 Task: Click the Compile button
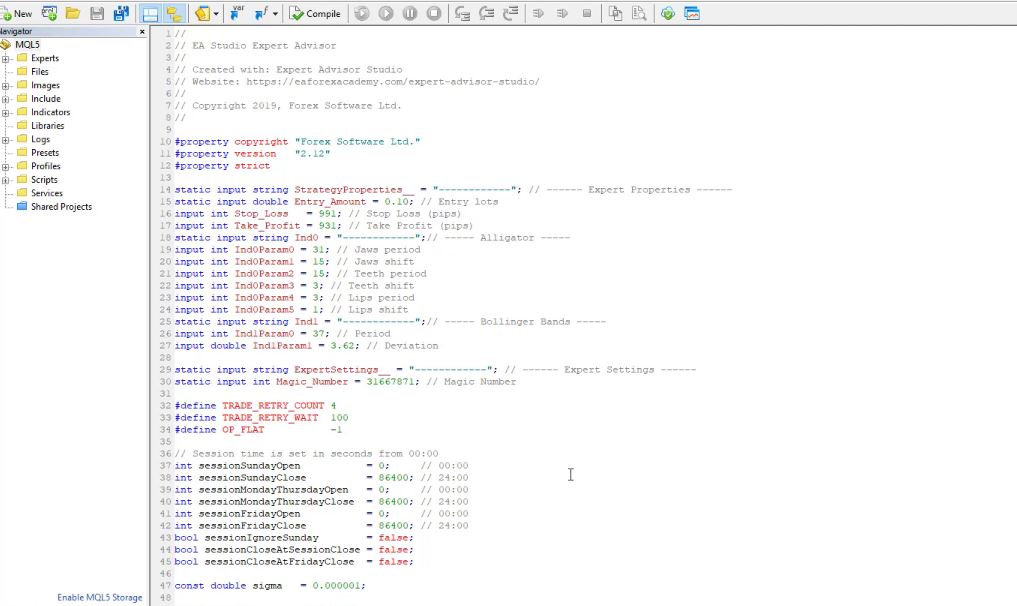click(315, 14)
